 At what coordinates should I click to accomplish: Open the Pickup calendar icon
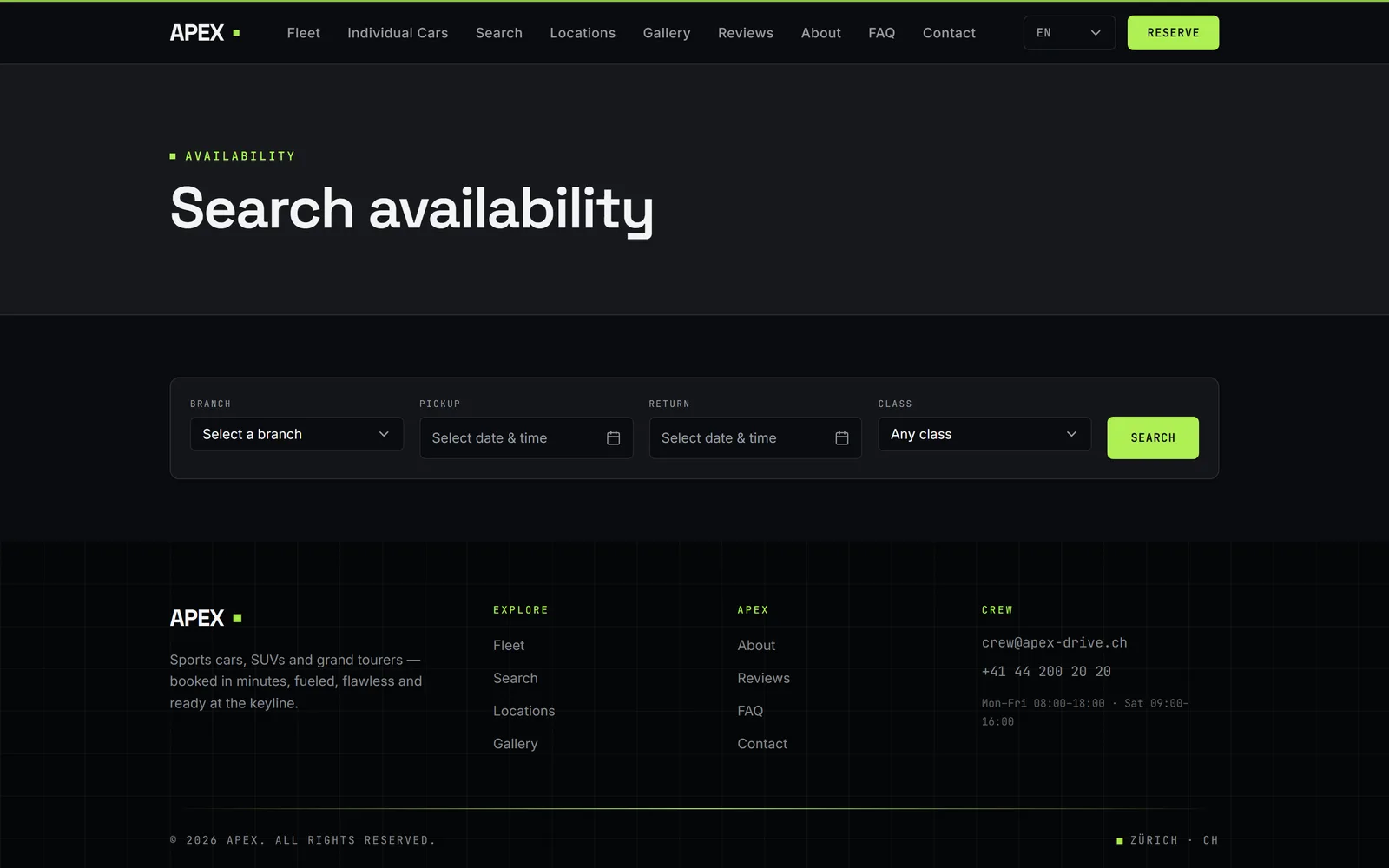tap(613, 438)
